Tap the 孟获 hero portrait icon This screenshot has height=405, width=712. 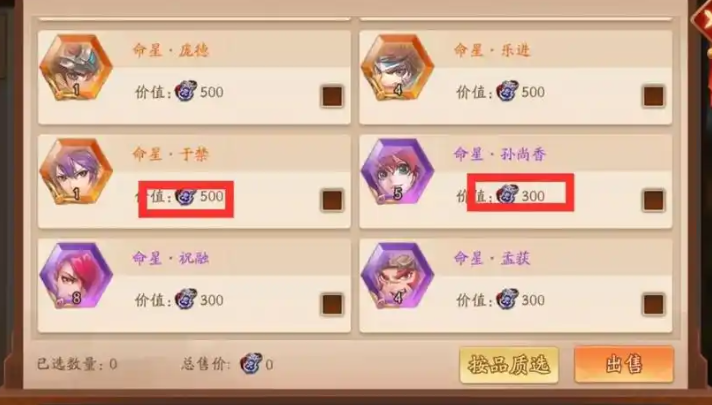(397, 276)
